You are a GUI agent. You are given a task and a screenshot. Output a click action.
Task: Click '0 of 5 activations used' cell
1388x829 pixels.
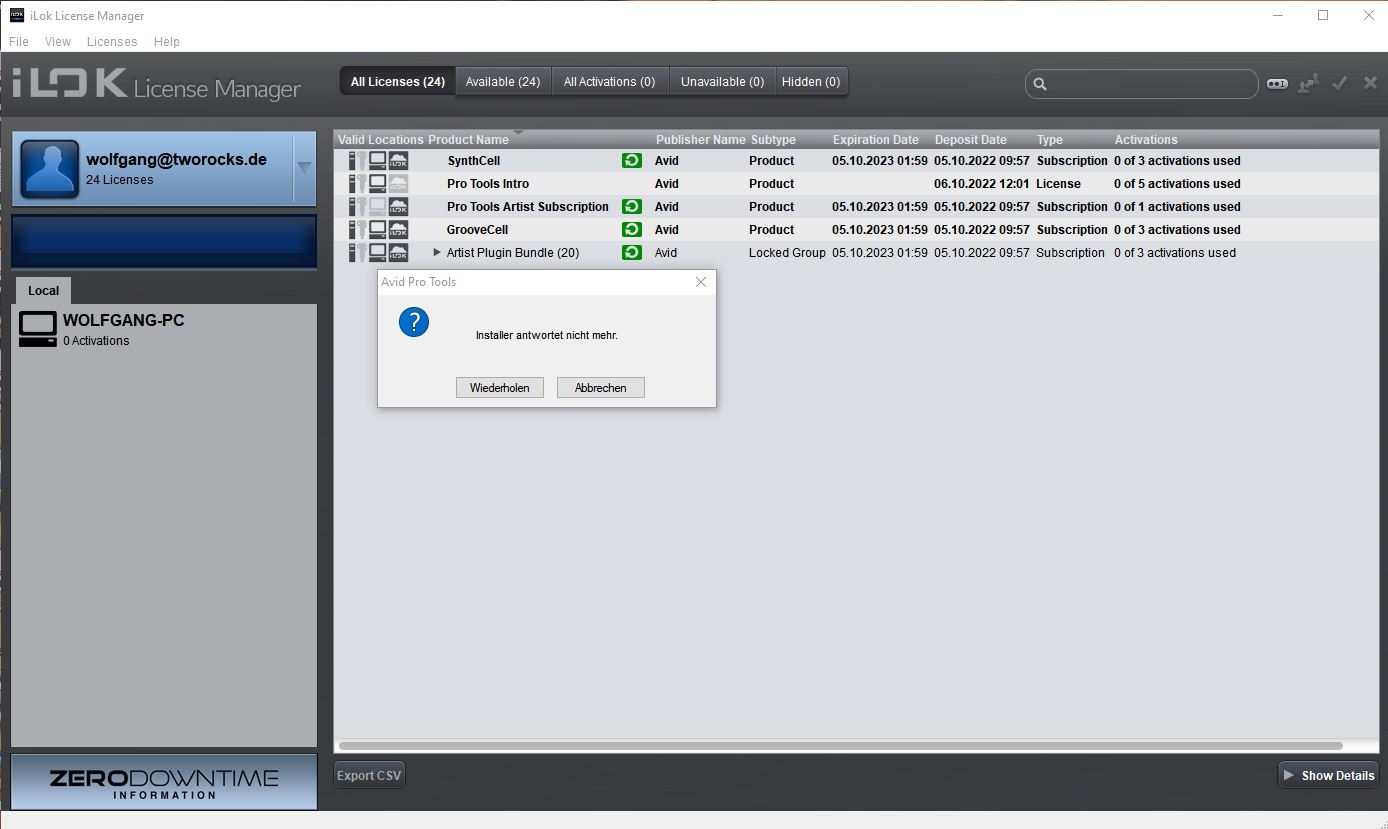click(1177, 183)
